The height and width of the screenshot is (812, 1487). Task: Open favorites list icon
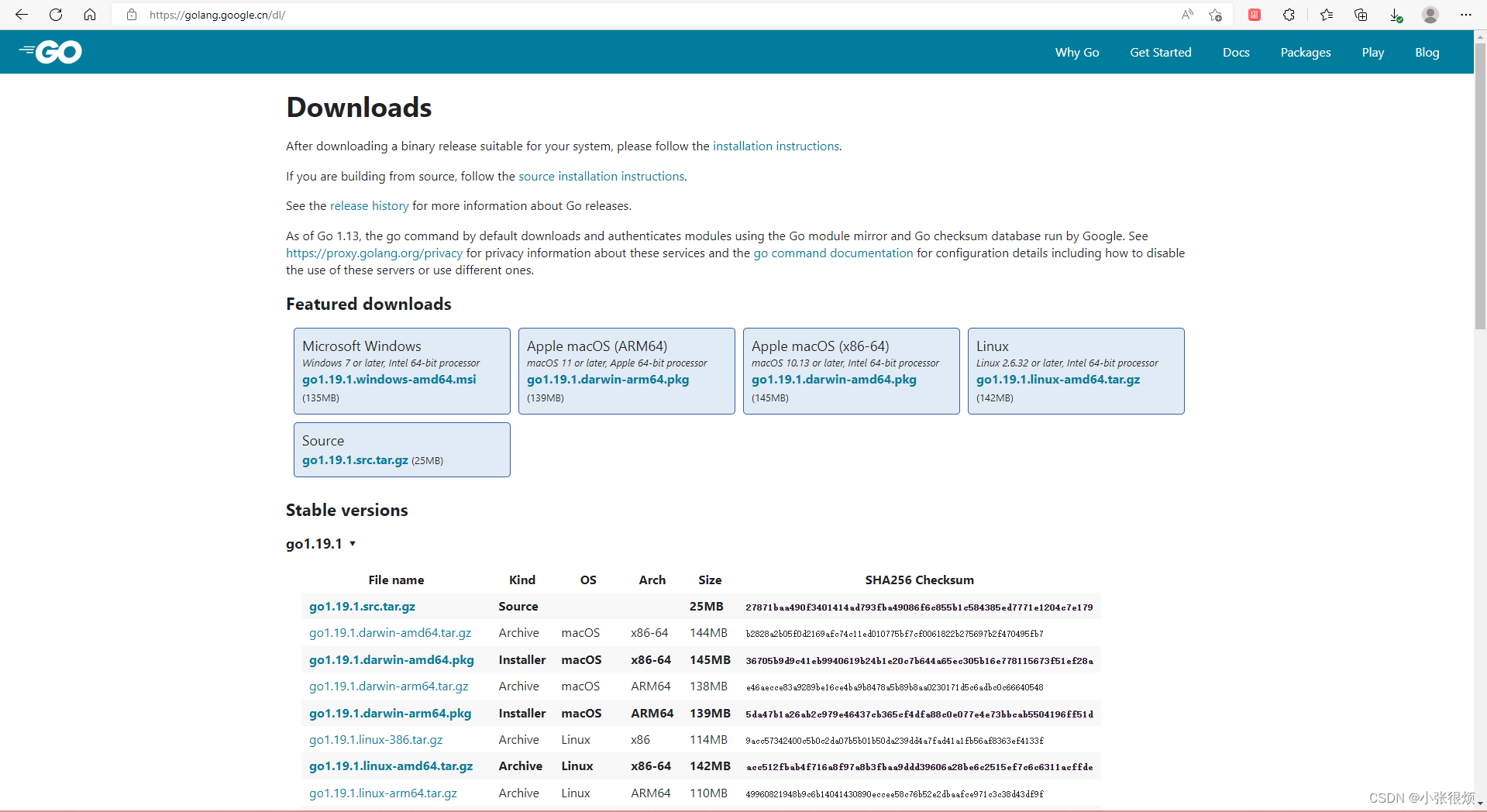pyautogui.click(x=1327, y=15)
